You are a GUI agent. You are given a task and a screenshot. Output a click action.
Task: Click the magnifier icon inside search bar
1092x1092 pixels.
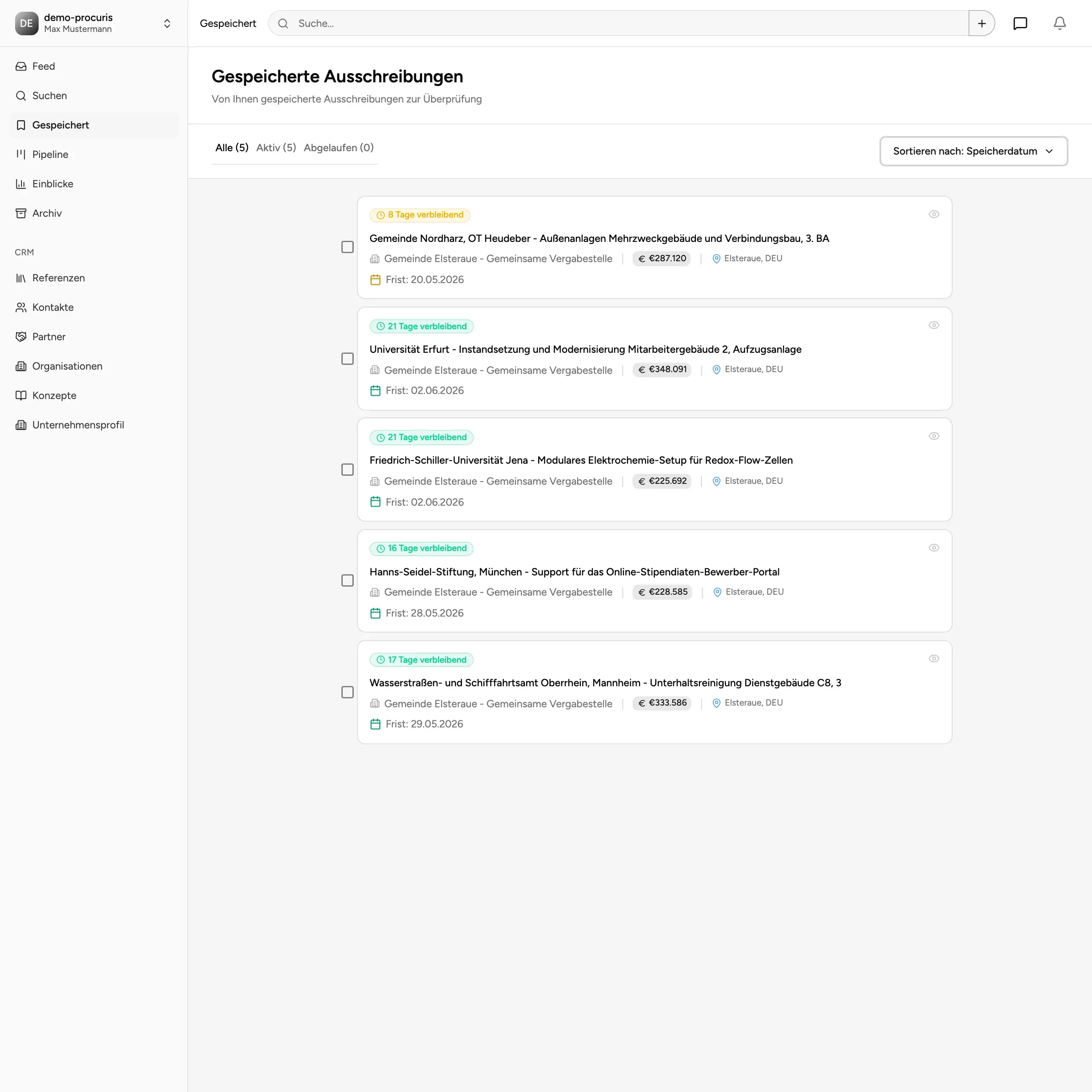click(x=283, y=23)
